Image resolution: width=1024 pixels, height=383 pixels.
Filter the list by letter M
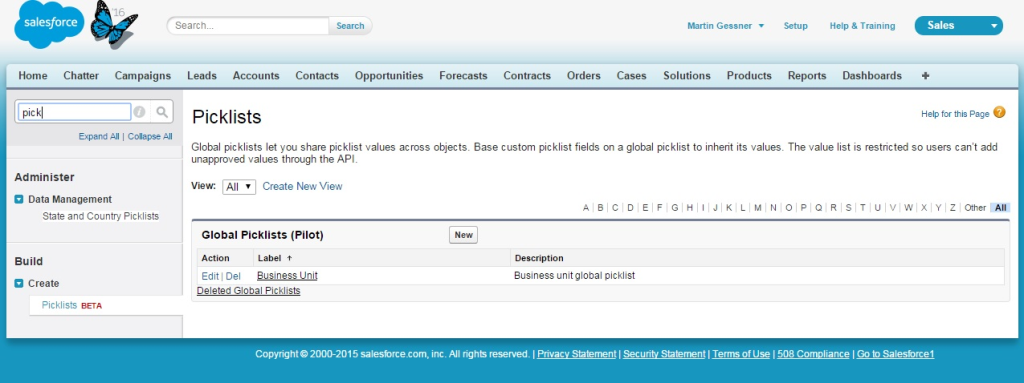pos(758,208)
